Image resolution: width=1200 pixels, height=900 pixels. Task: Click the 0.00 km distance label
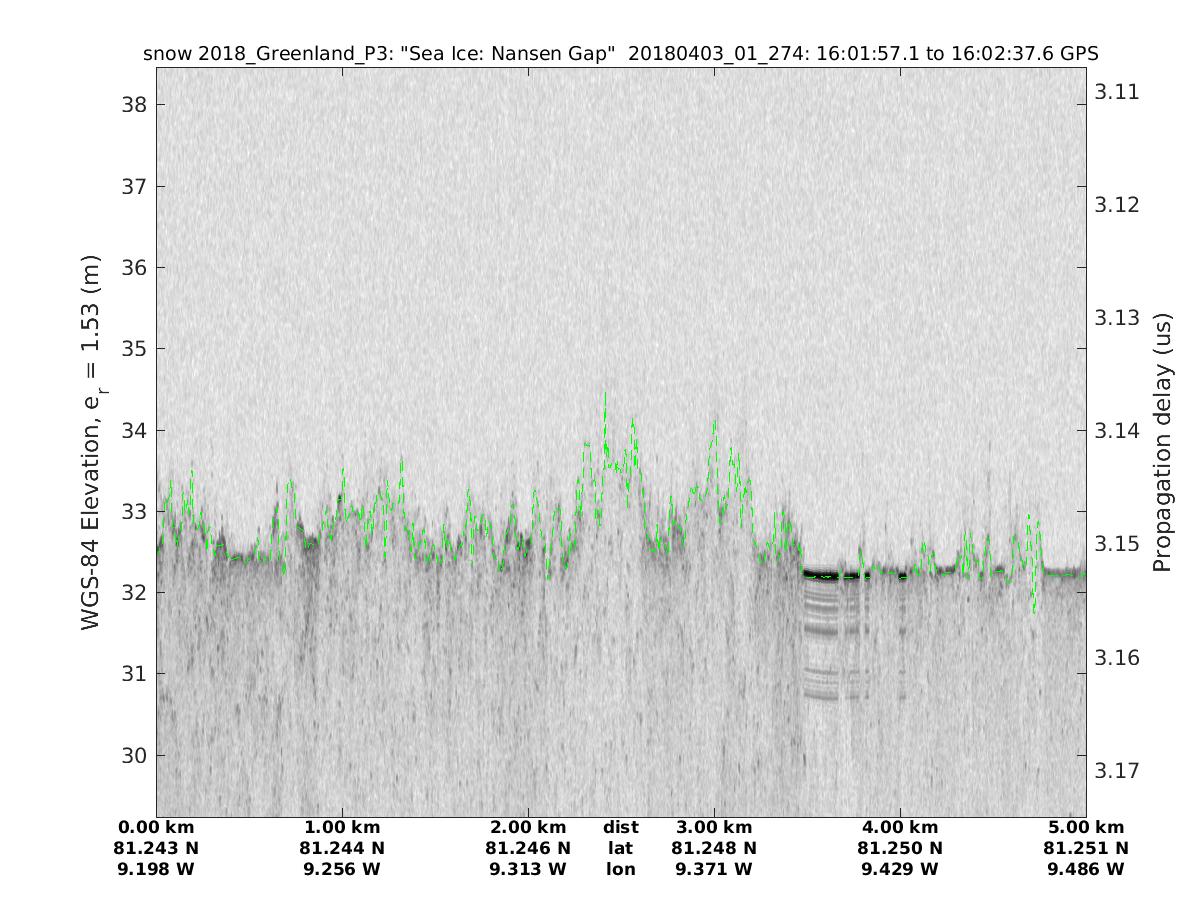click(x=157, y=827)
